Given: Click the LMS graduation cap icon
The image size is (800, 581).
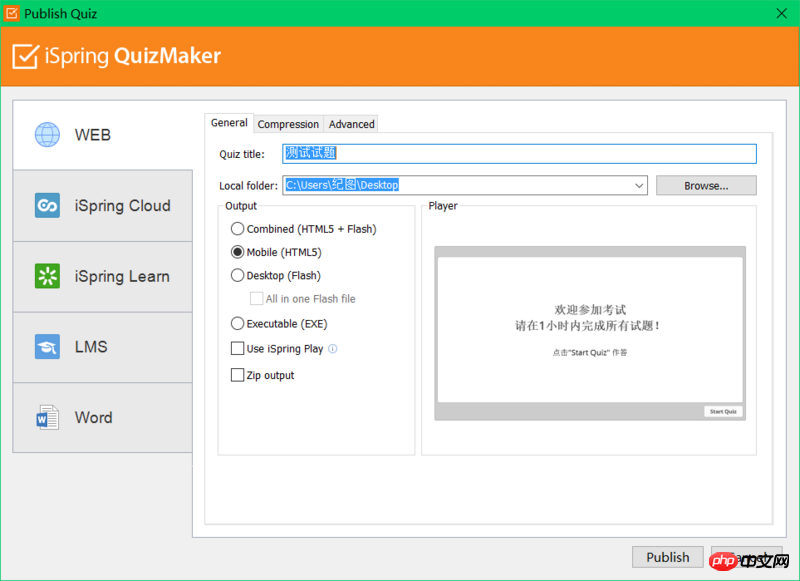Looking at the screenshot, I should 47,347.
